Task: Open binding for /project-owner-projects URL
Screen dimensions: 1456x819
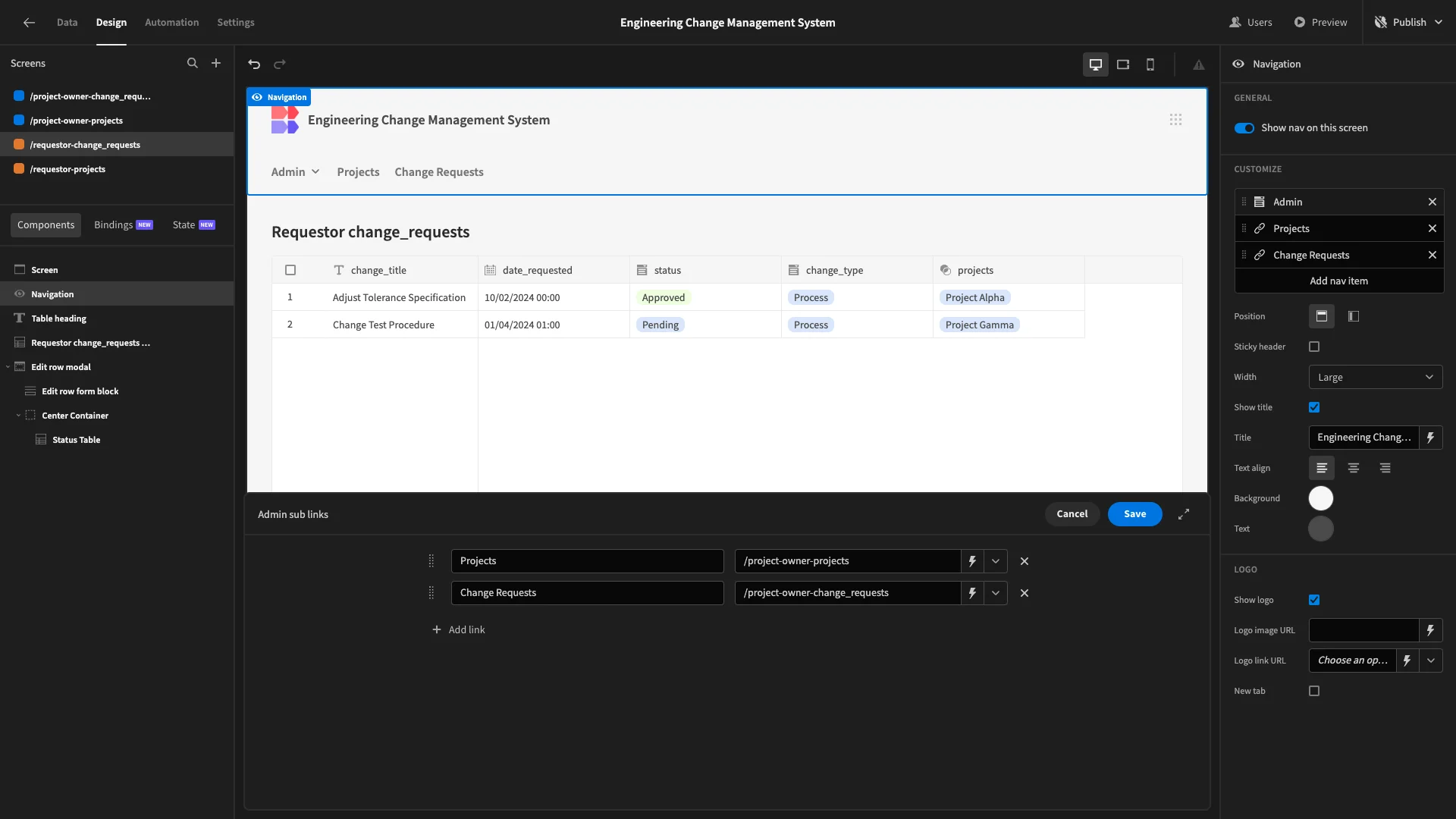Action: (972, 561)
